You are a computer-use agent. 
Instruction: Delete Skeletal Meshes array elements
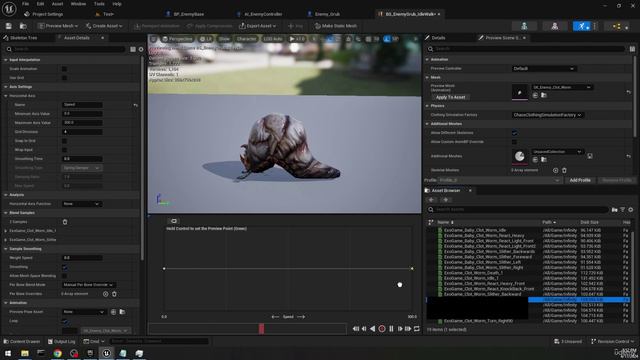(564, 170)
